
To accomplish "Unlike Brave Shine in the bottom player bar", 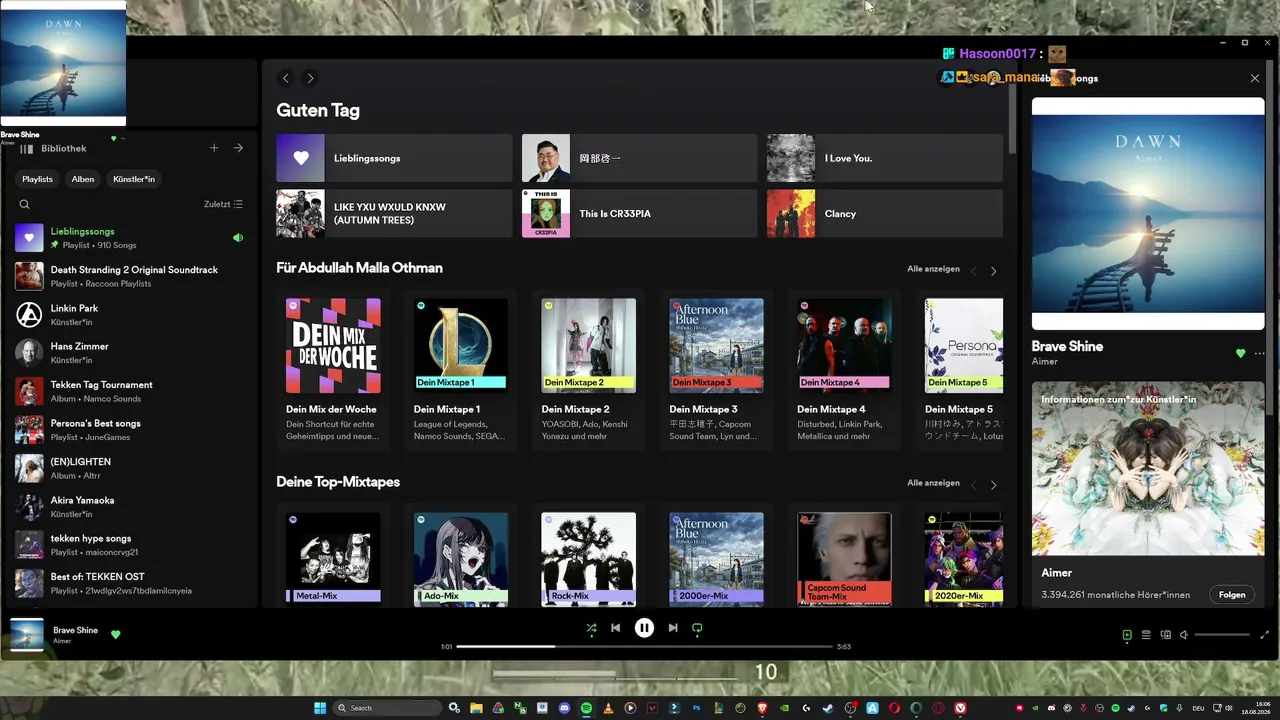I will pos(116,634).
